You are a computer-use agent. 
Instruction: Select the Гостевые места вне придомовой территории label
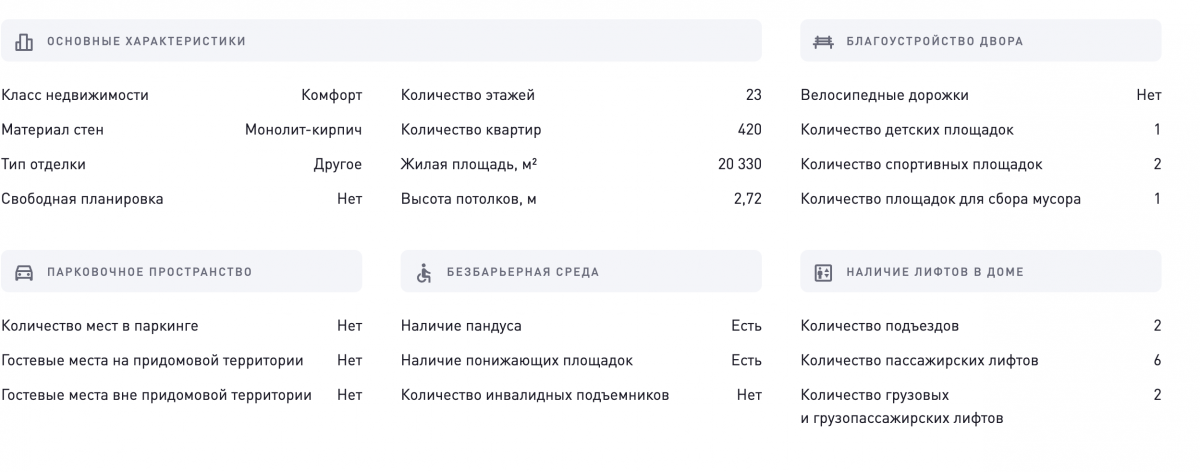pyautogui.click(x=156, y=395)
